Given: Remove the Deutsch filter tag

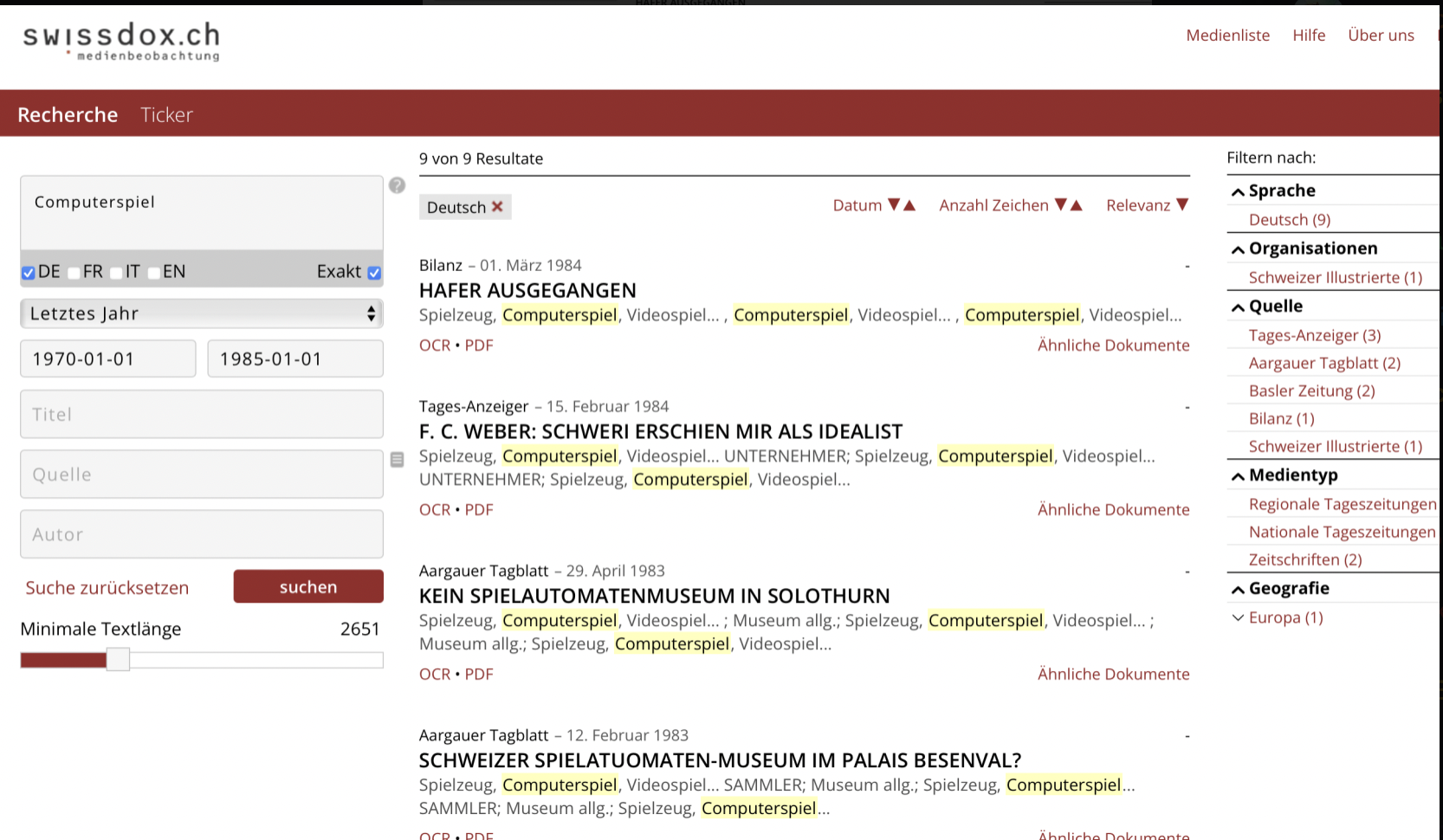Looking at the screenshot, I should pyautogui.click(x=497, y=207).
